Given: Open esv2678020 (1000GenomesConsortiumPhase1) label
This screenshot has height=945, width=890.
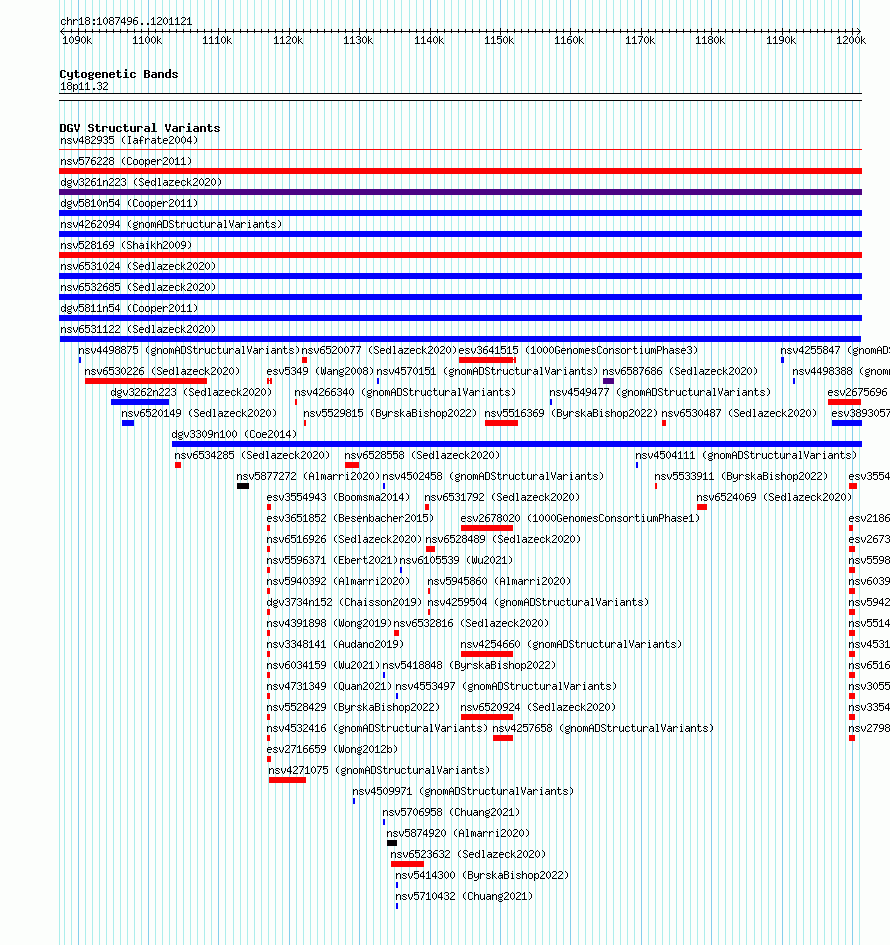Looking at the screenshot, I should (x=580, y=518).
